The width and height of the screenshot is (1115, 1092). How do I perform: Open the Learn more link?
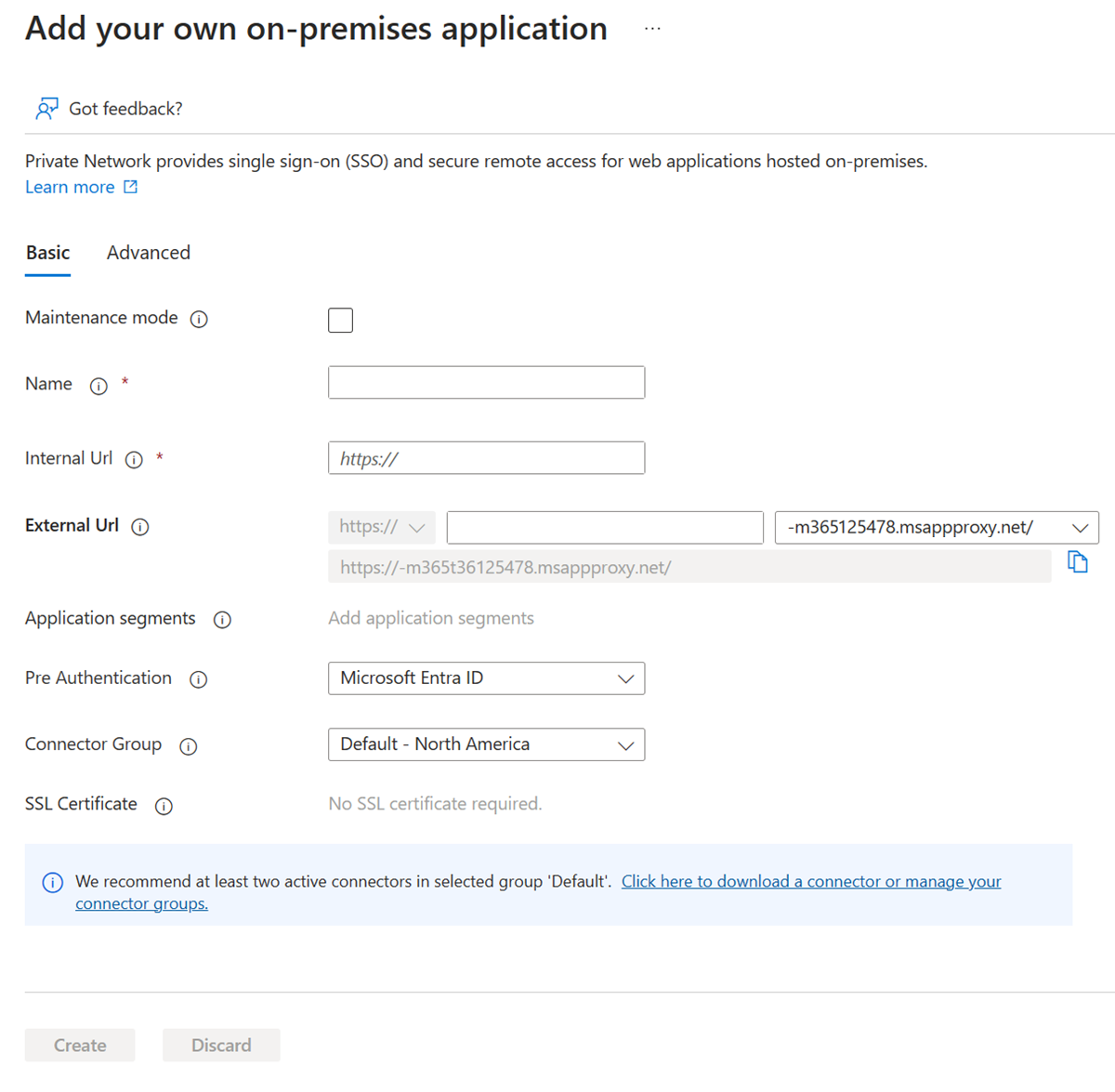[x=71, y=187]
